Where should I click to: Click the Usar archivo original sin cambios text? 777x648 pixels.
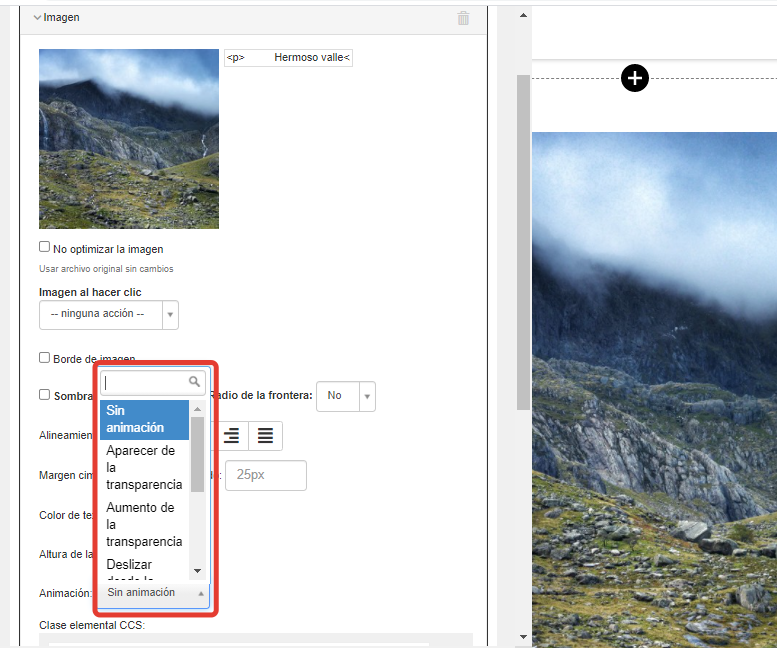pos(106,269)
